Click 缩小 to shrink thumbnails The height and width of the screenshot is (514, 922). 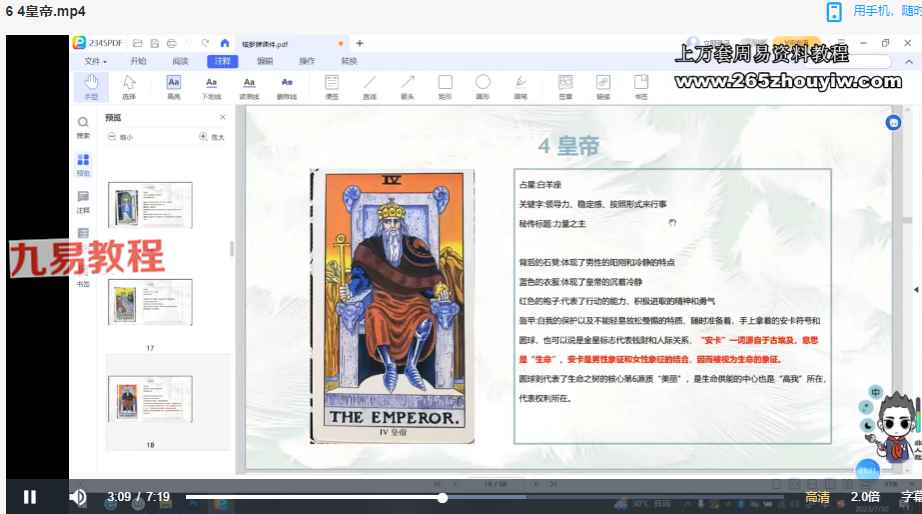(x=121, y=137)
